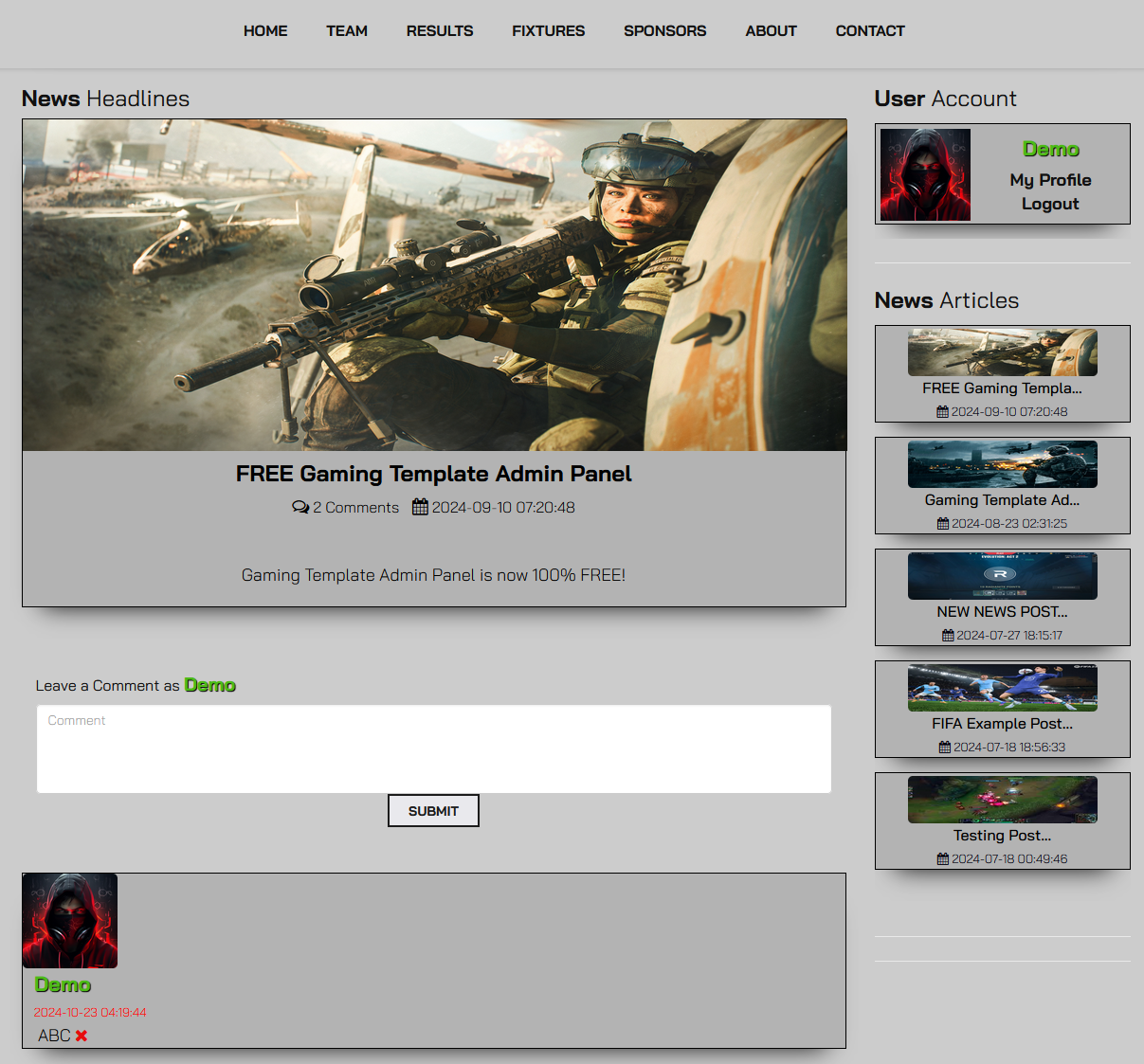Click calendar icon beside headline date
Image resolution: width=1144 pixels, height=1064 pixels.
click(x=420, y=508)
